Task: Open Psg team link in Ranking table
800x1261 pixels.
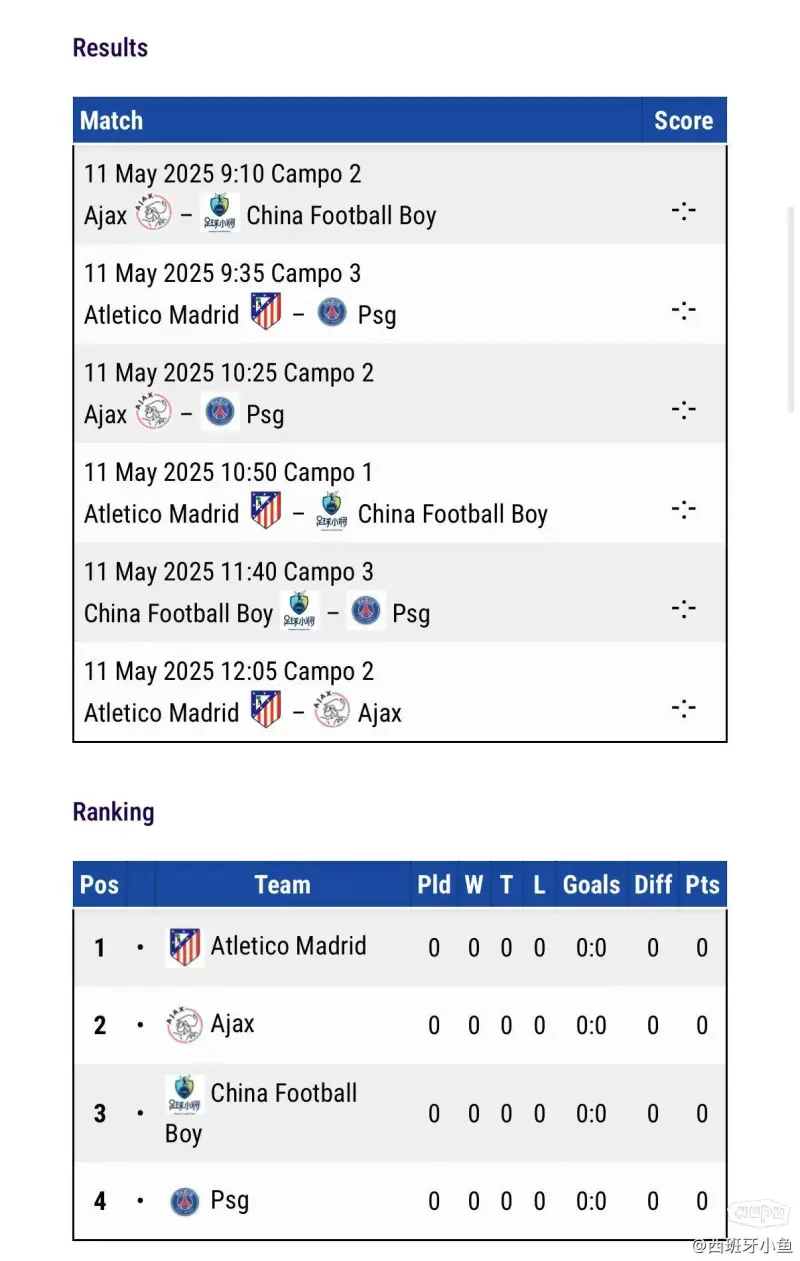Action: pyautogui.click(x=229, y=1200)
